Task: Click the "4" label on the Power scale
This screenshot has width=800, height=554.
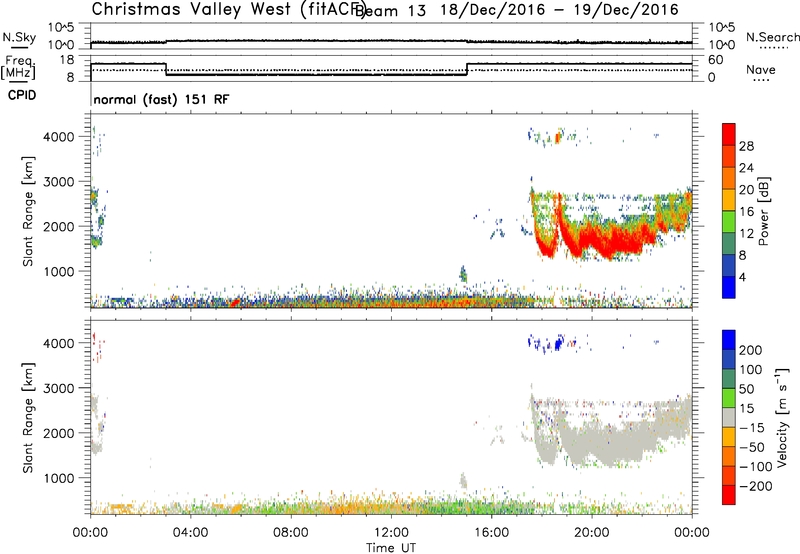Action: 742,277
